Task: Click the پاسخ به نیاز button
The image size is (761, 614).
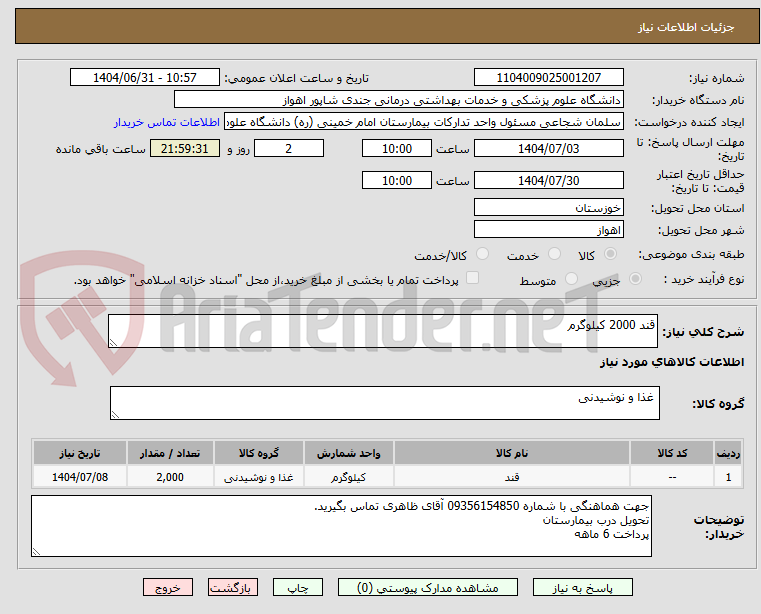Action: coord(582,587)
